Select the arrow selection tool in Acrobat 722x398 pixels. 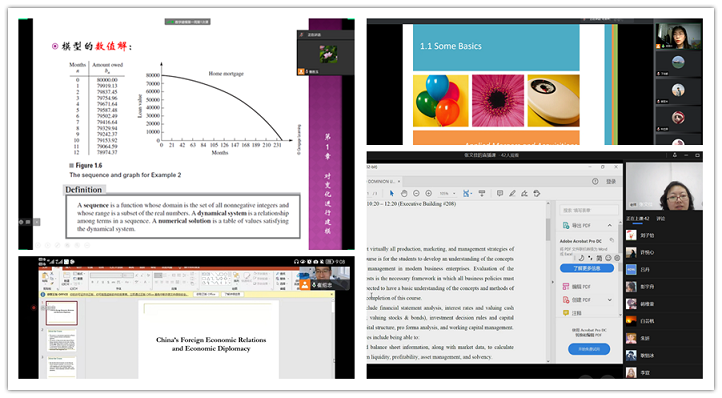[391, 193]
